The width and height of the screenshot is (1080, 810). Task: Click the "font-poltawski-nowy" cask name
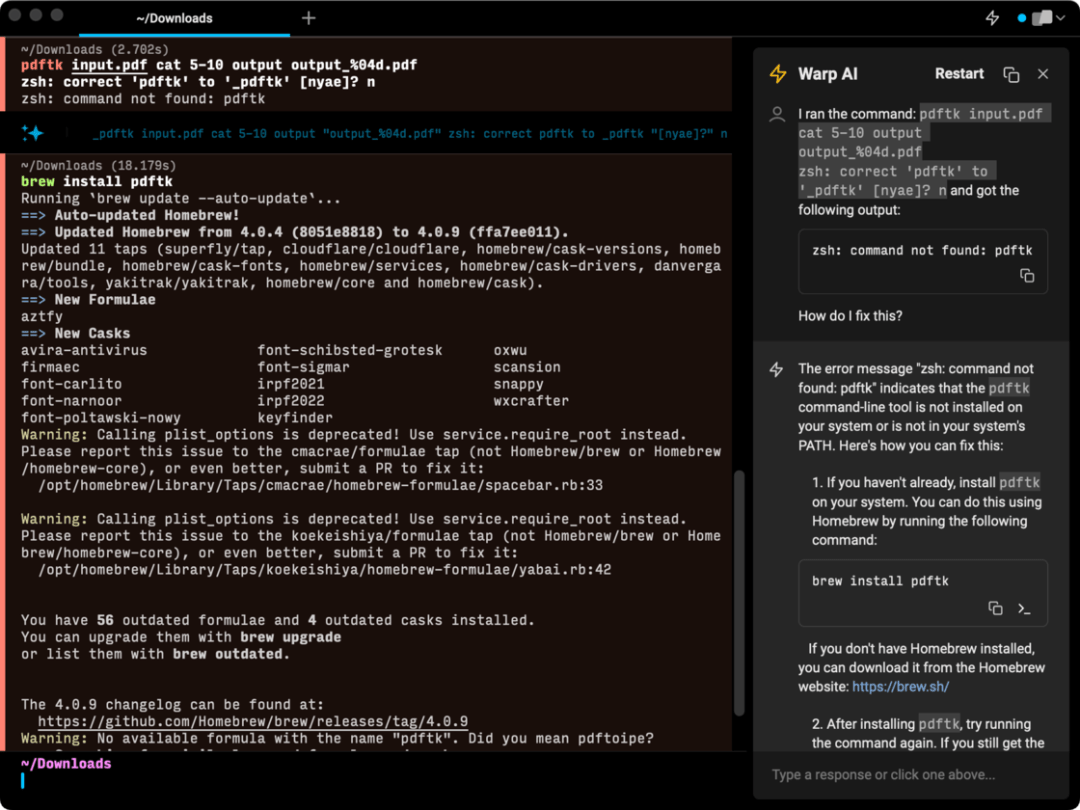(101, 418)
